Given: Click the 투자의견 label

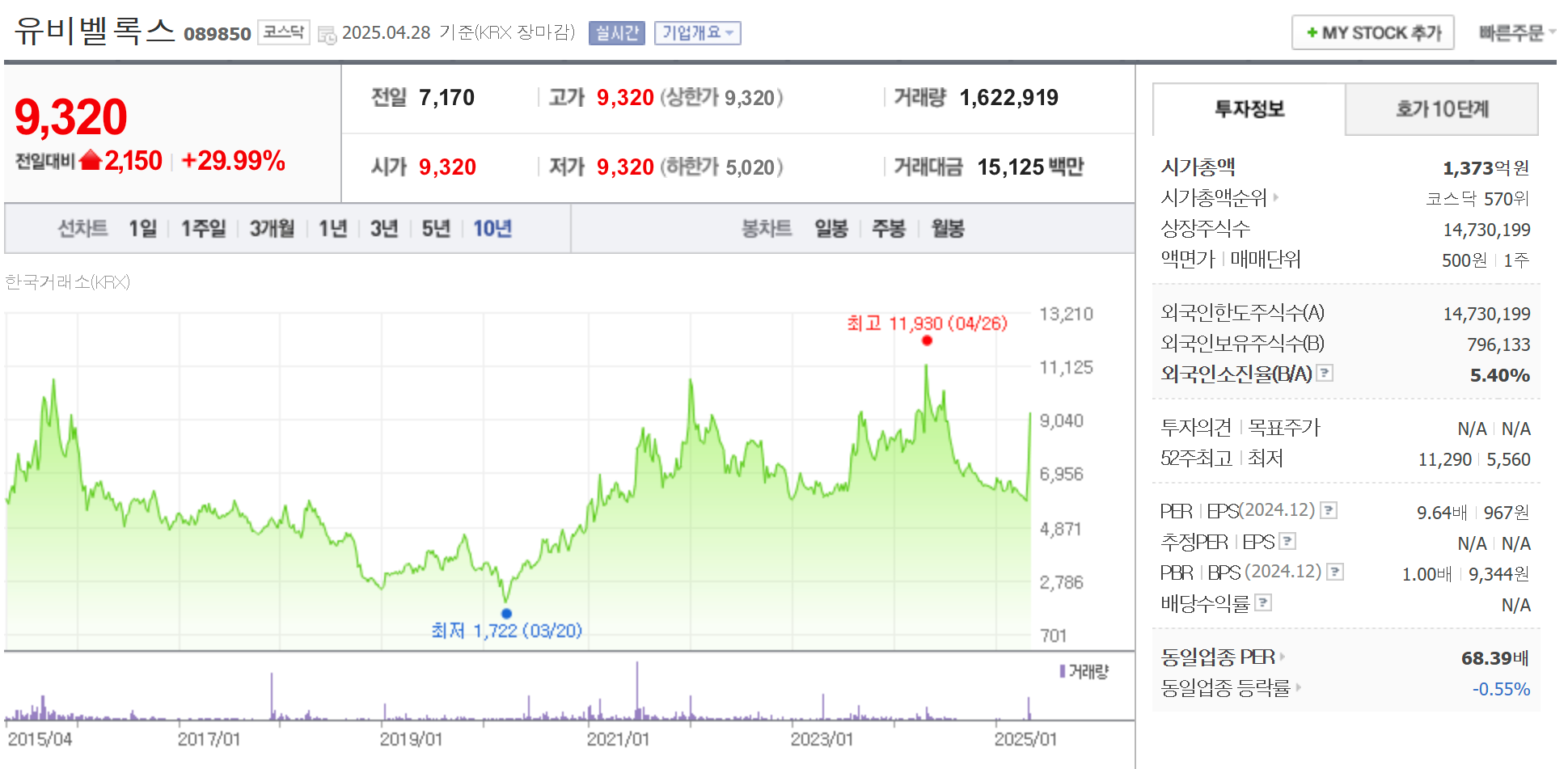Looking at the screenshot, I should (1196, 427).
